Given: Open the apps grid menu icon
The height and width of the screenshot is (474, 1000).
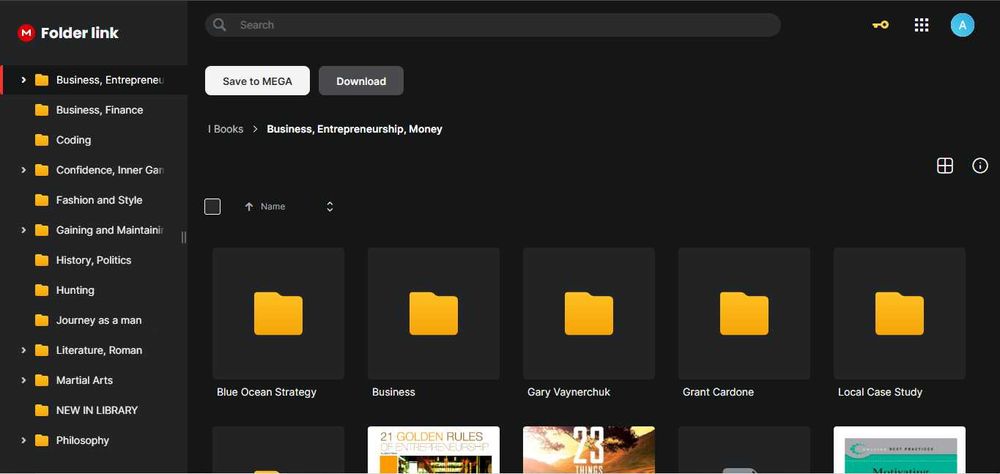Looking at the screenshot, I should [921, 25].
